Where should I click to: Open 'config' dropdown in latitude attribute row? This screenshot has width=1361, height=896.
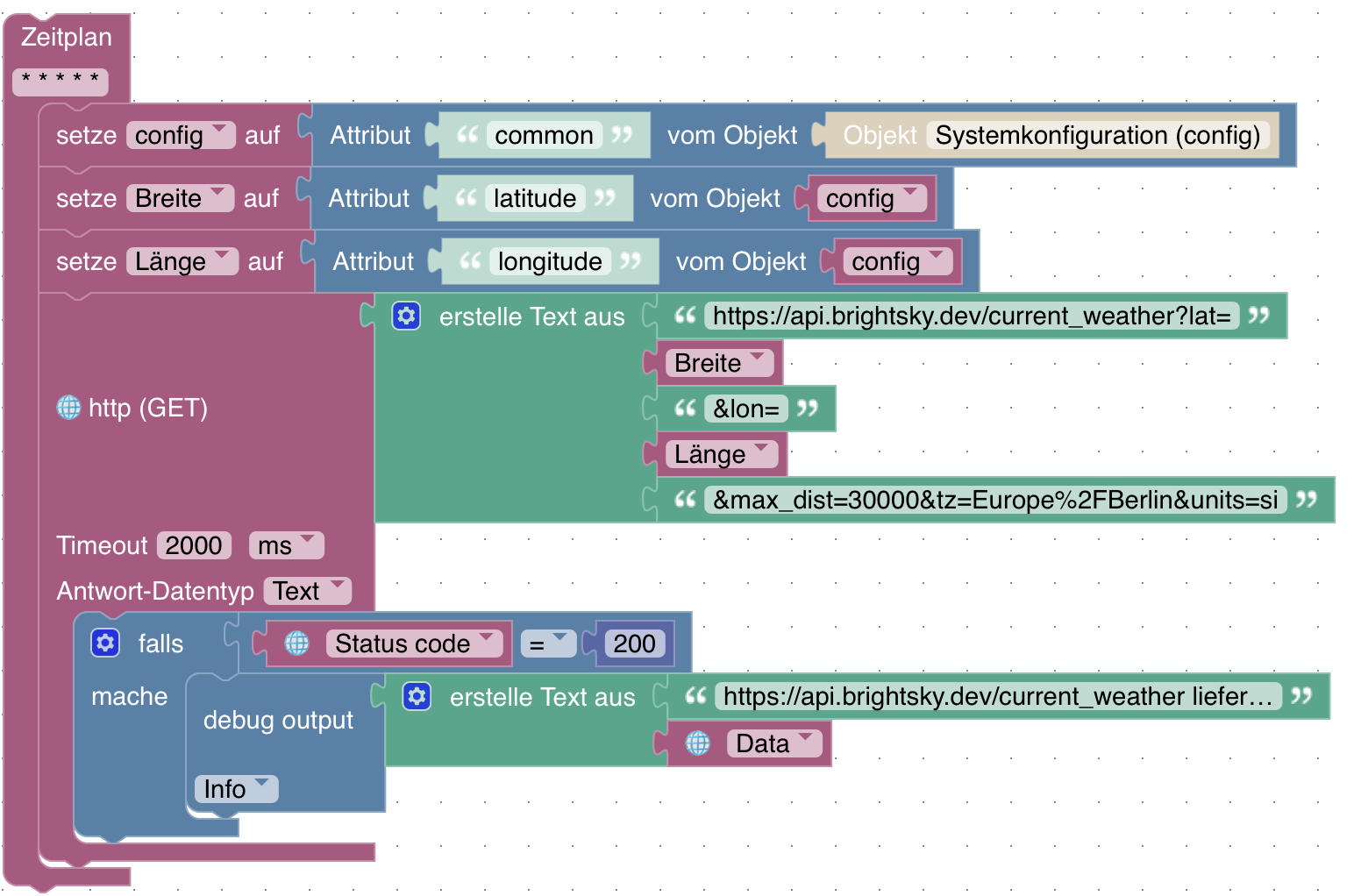[x=872, y=198]
